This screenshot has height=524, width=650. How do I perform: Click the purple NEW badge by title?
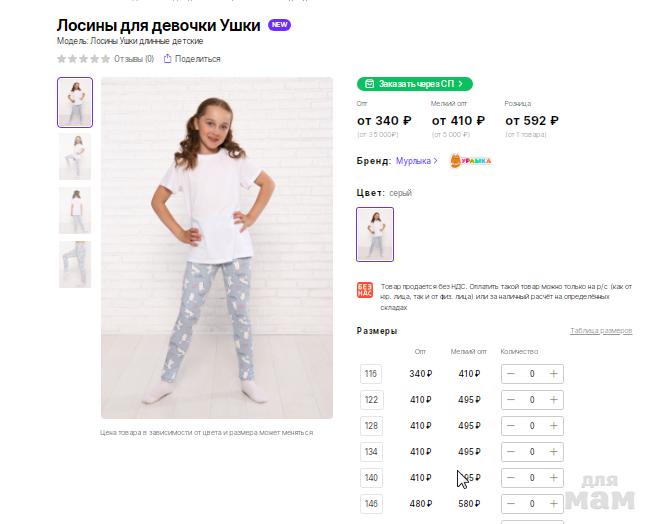(280, 25)
